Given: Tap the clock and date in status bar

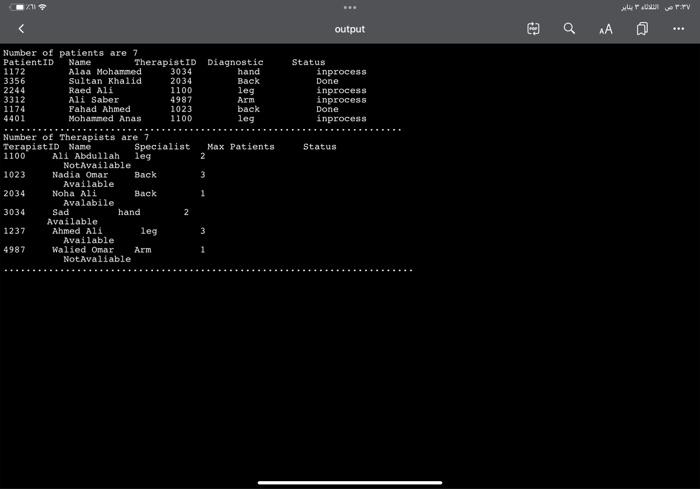Looking at the screenshot, I should click(x=655, y=7).
